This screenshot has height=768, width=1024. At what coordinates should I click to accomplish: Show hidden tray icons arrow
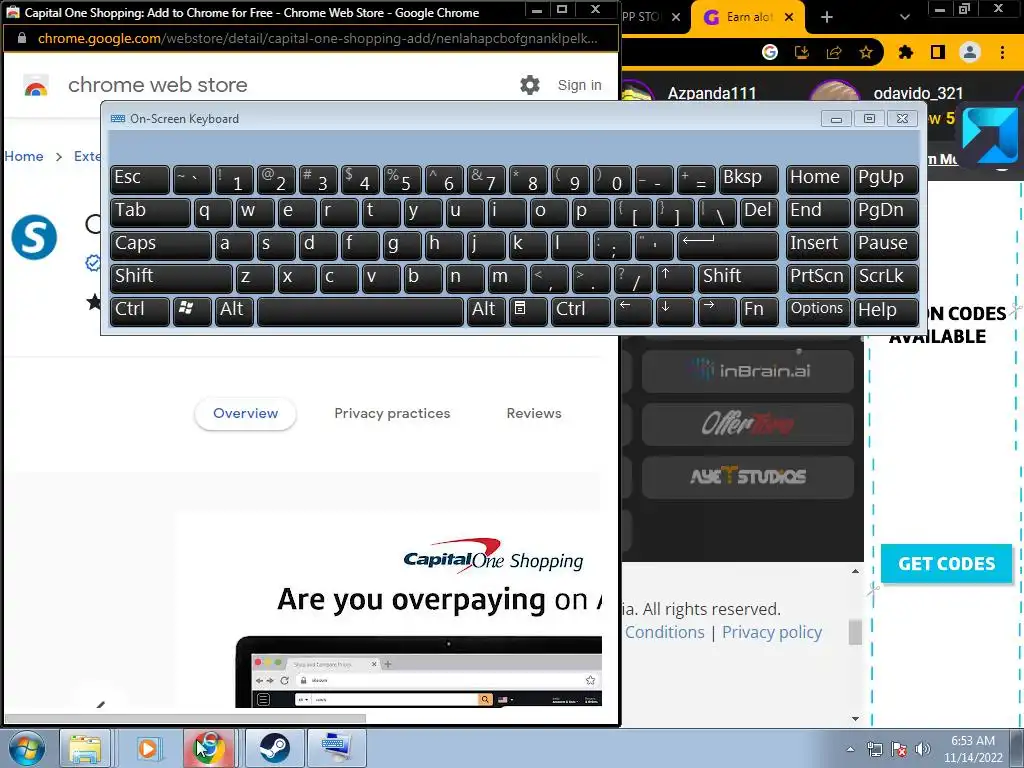(x=850, y=750)
